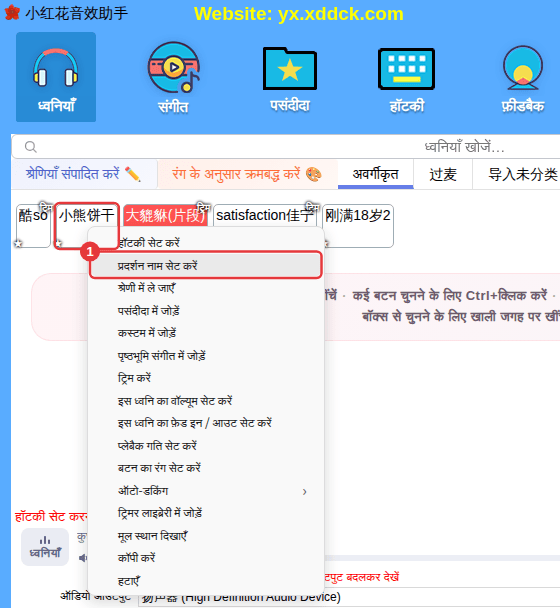Choose पसंदीदा में जोड़ें menu item
The height and width of the screenshot is (608, 560).
(206, 311)
